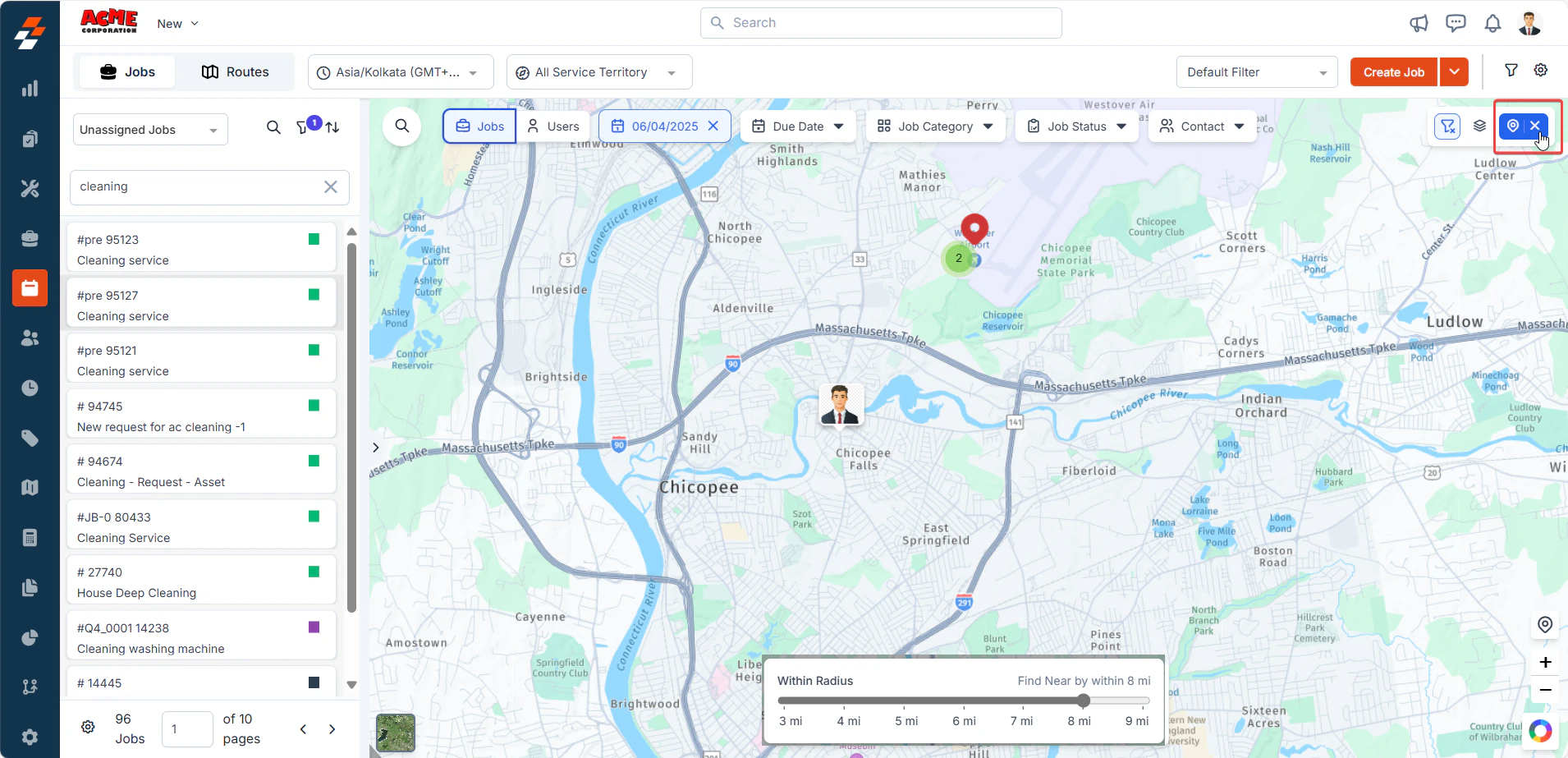Open the House Deep Cleaning job

pyautogui.click(x=201, y=582)
